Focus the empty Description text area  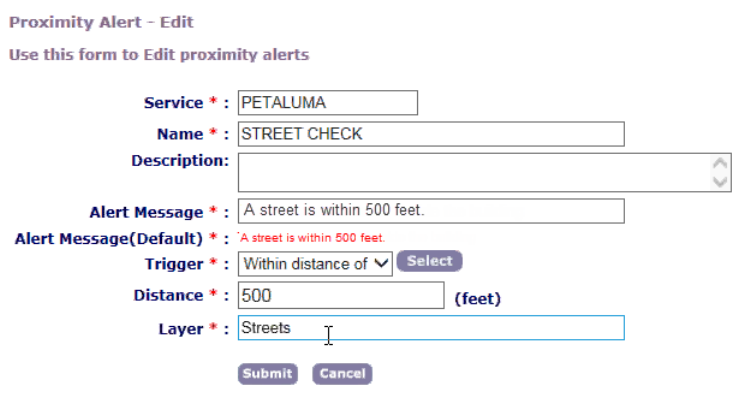474,172
